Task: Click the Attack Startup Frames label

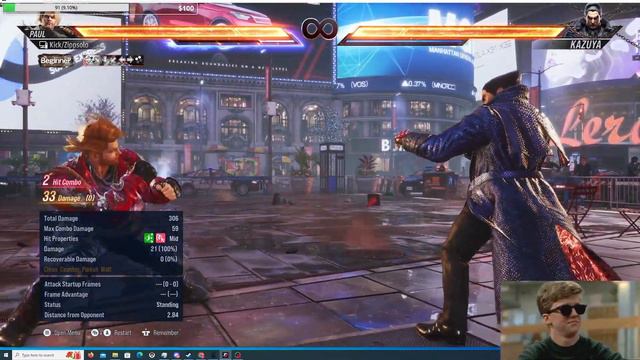Action: pos(72,284)
